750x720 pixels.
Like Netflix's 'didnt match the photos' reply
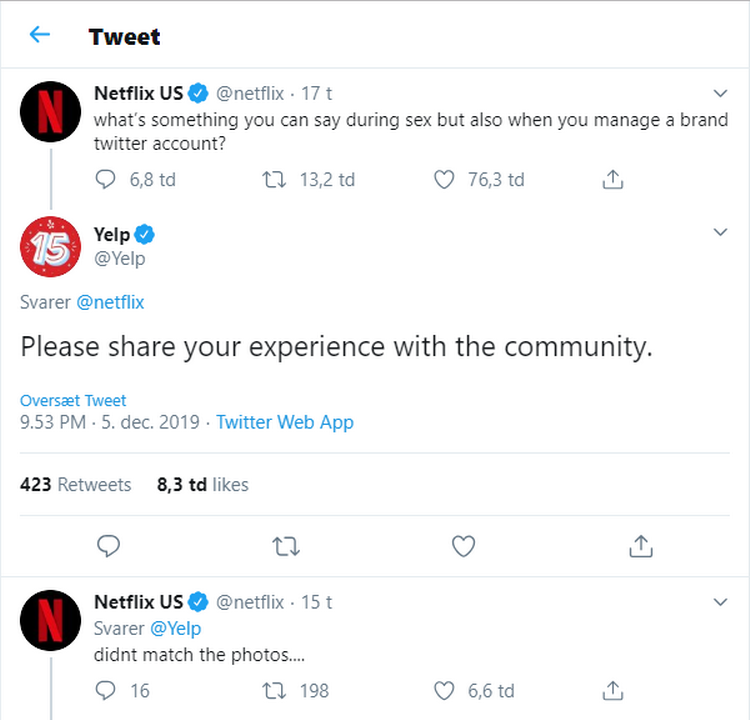[x=445, y=690]
